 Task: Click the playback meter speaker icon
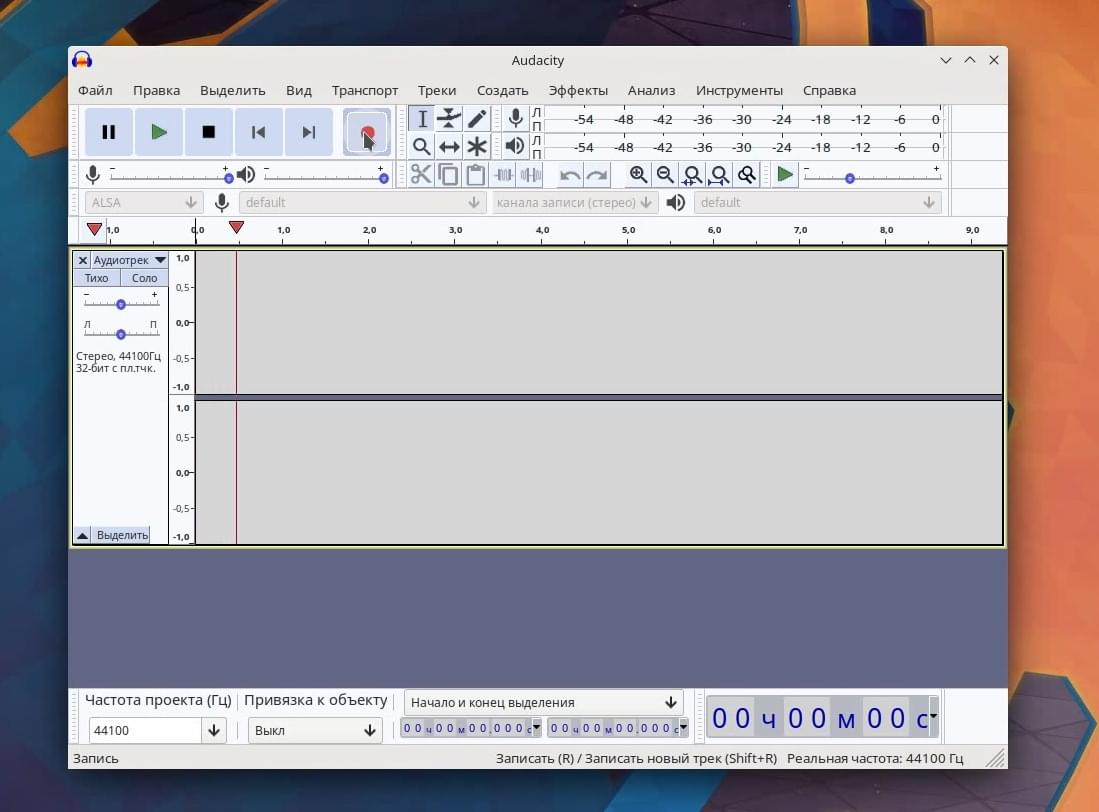[515, 146]
